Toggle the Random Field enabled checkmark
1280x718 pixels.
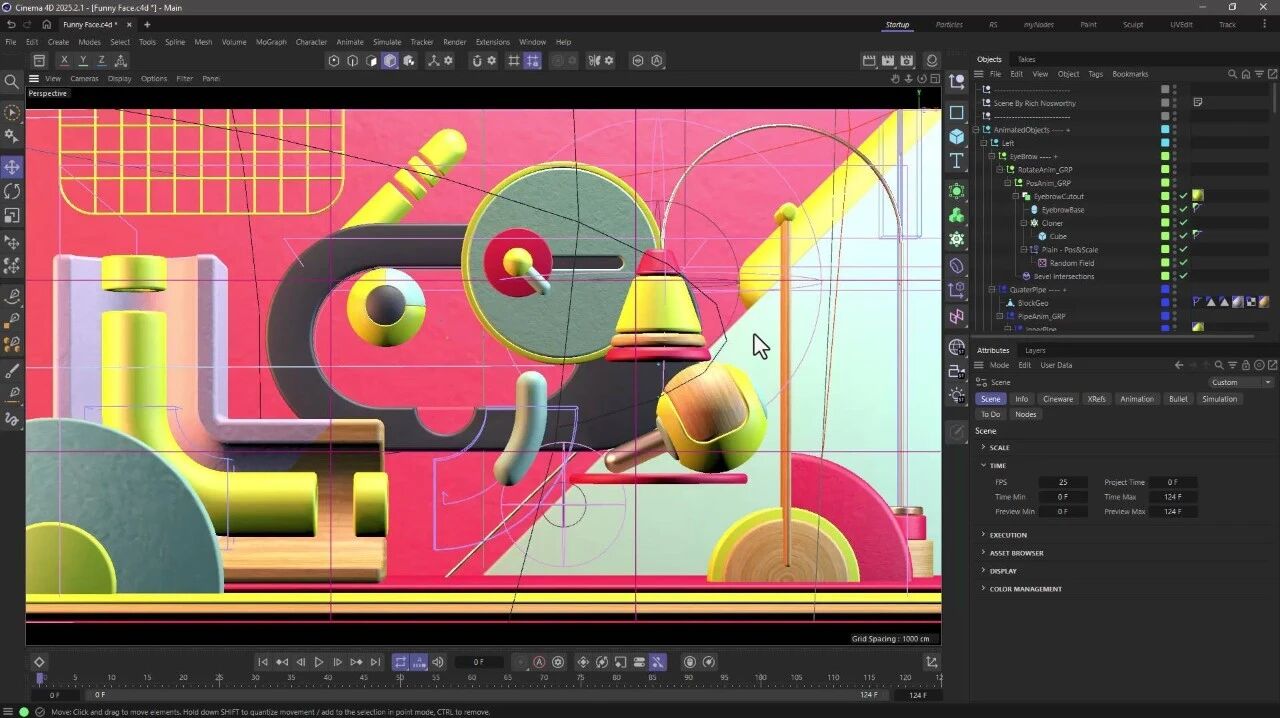point(1184,263)
